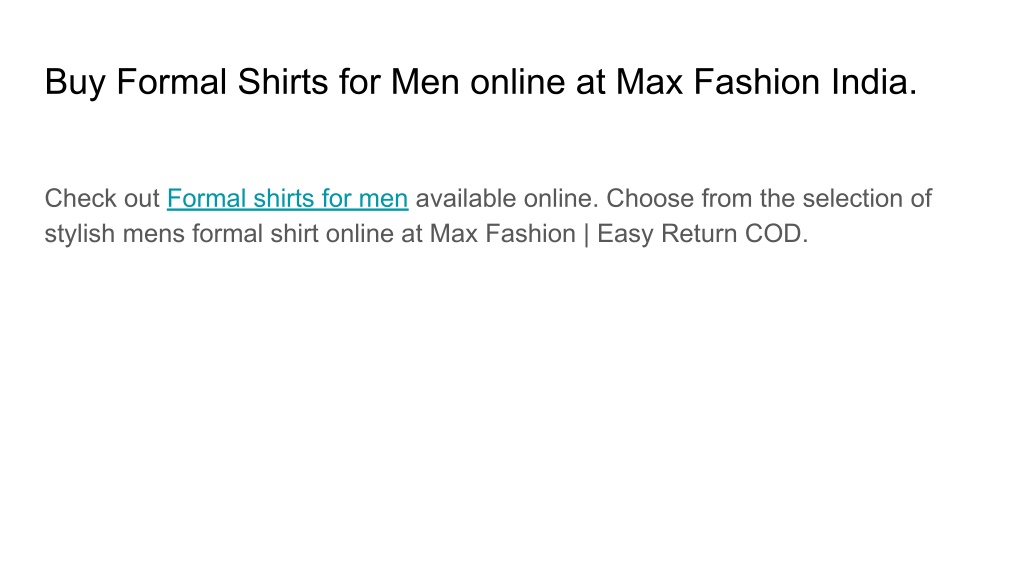Click 'Choose from the selection of' text
The image size is (1024, 576).
pos(769,199)
